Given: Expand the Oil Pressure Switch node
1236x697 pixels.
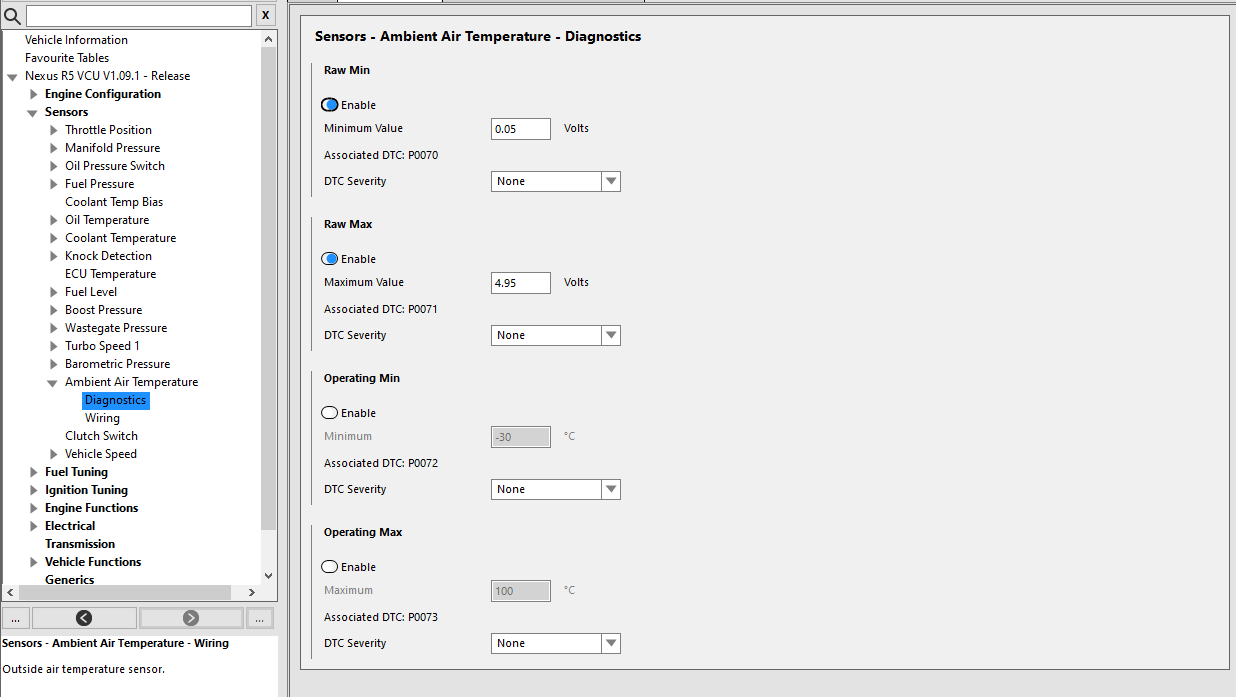Looking at the screenshot, I should pos(54,166).
